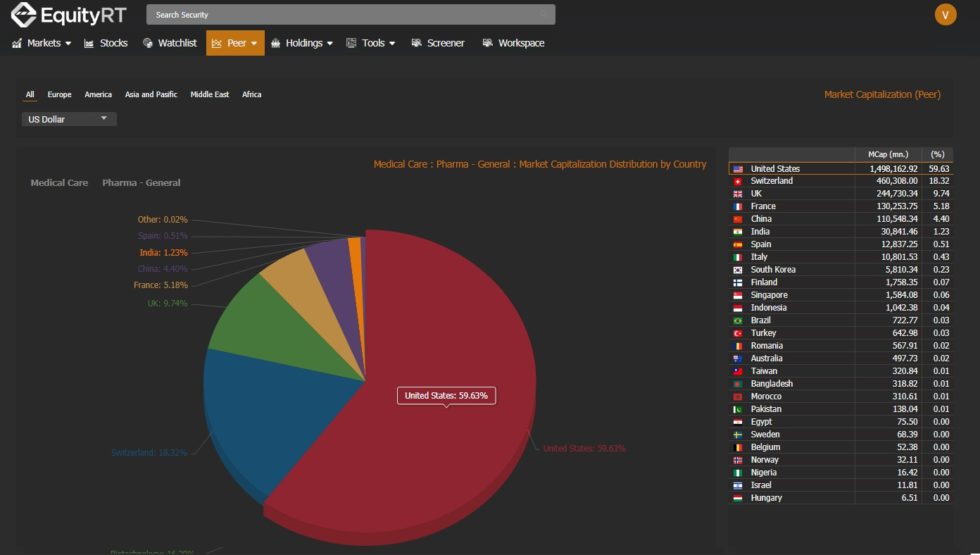
Task: Expand the Markets dropdown menu
Action: point(42,43)
